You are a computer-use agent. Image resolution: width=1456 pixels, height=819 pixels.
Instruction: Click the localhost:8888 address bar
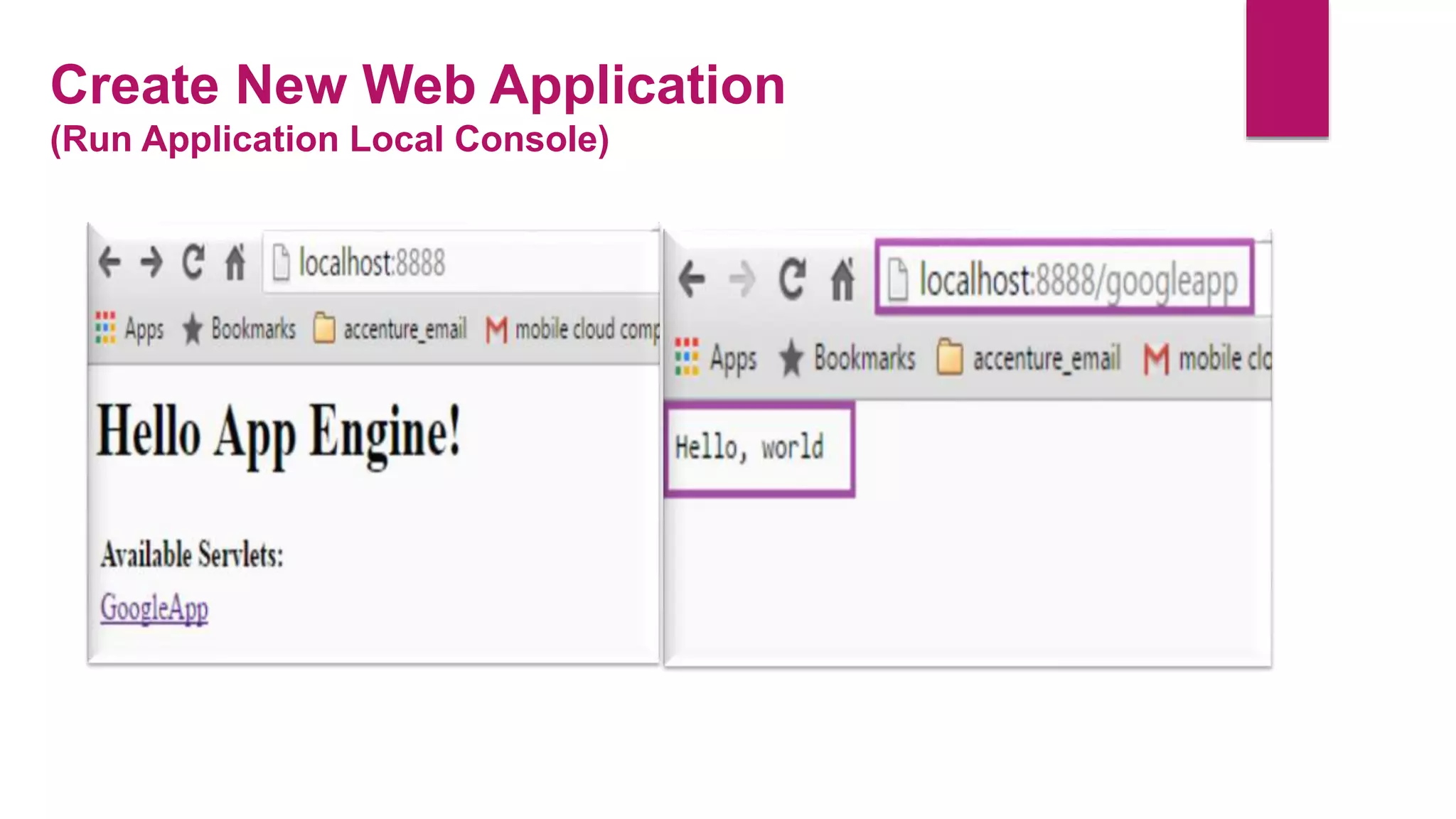pos(462,262)
